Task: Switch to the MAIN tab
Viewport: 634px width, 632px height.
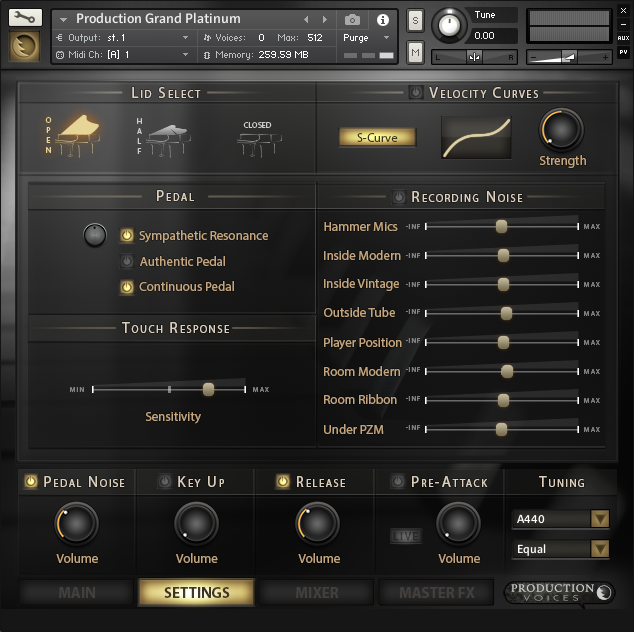Action: (77, 593)
